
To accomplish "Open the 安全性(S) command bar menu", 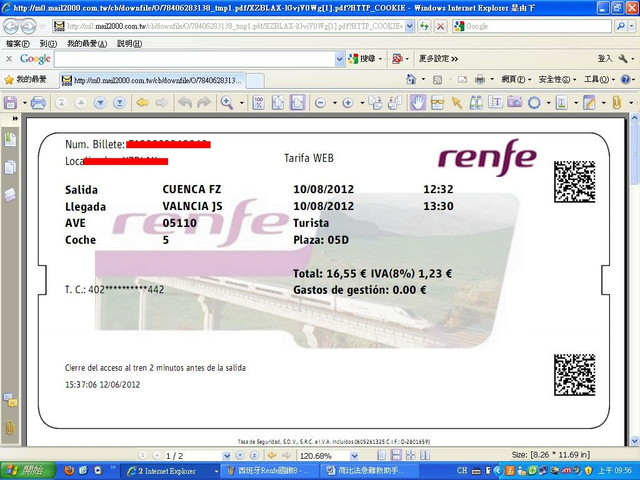I will coord(557,80).
